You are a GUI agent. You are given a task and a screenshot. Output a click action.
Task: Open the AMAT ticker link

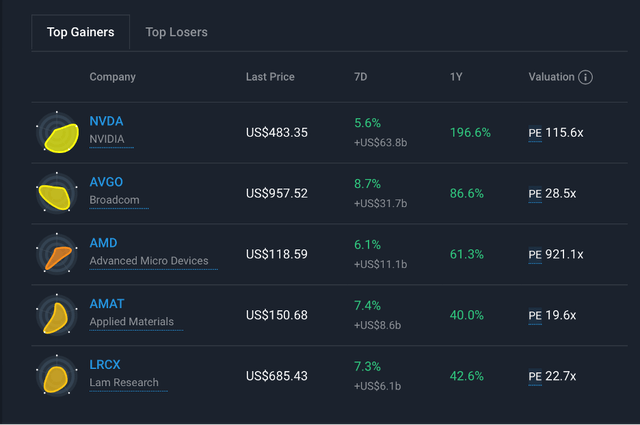coord(106,304)
